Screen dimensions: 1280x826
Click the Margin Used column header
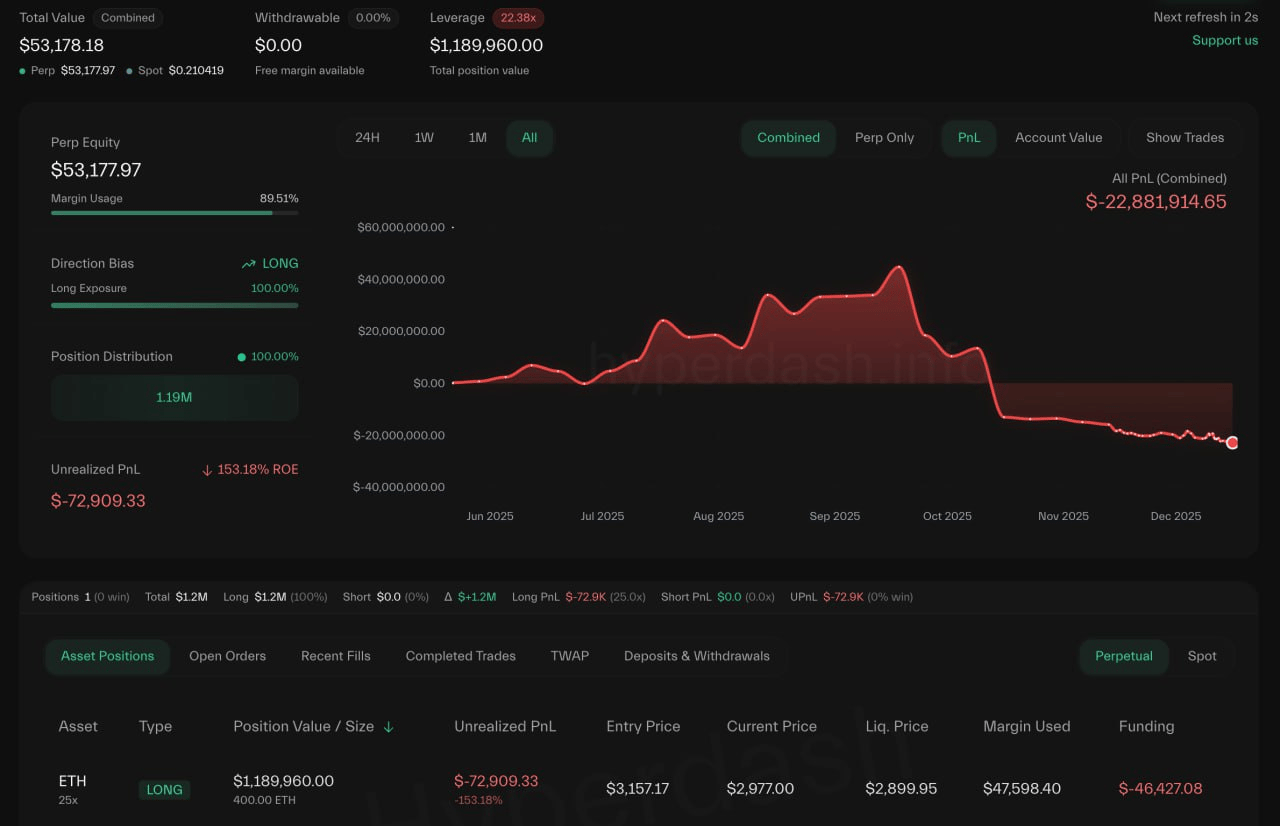(1027, 727)
